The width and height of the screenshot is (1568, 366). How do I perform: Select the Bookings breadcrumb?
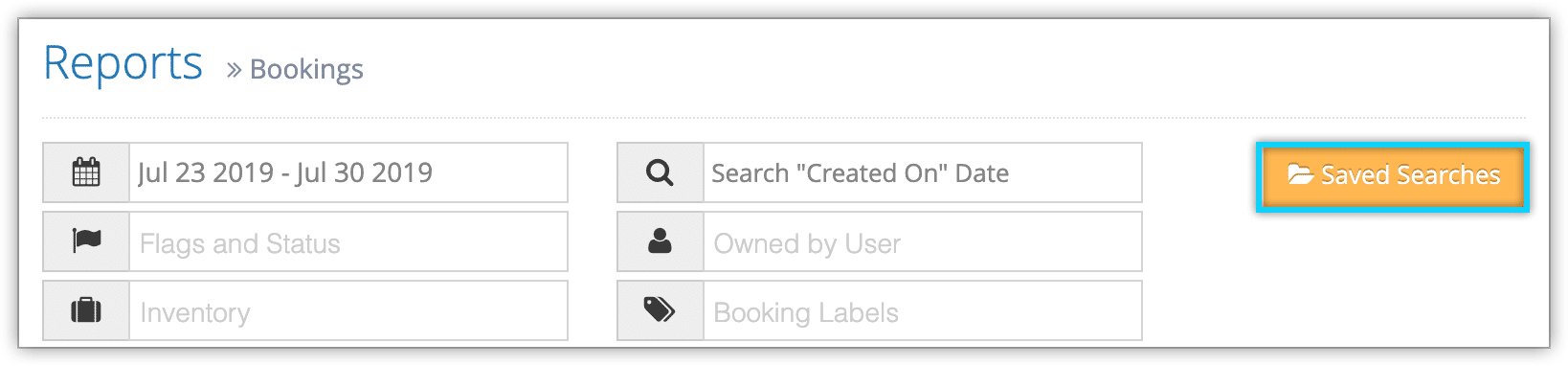(x=306, y=70)
